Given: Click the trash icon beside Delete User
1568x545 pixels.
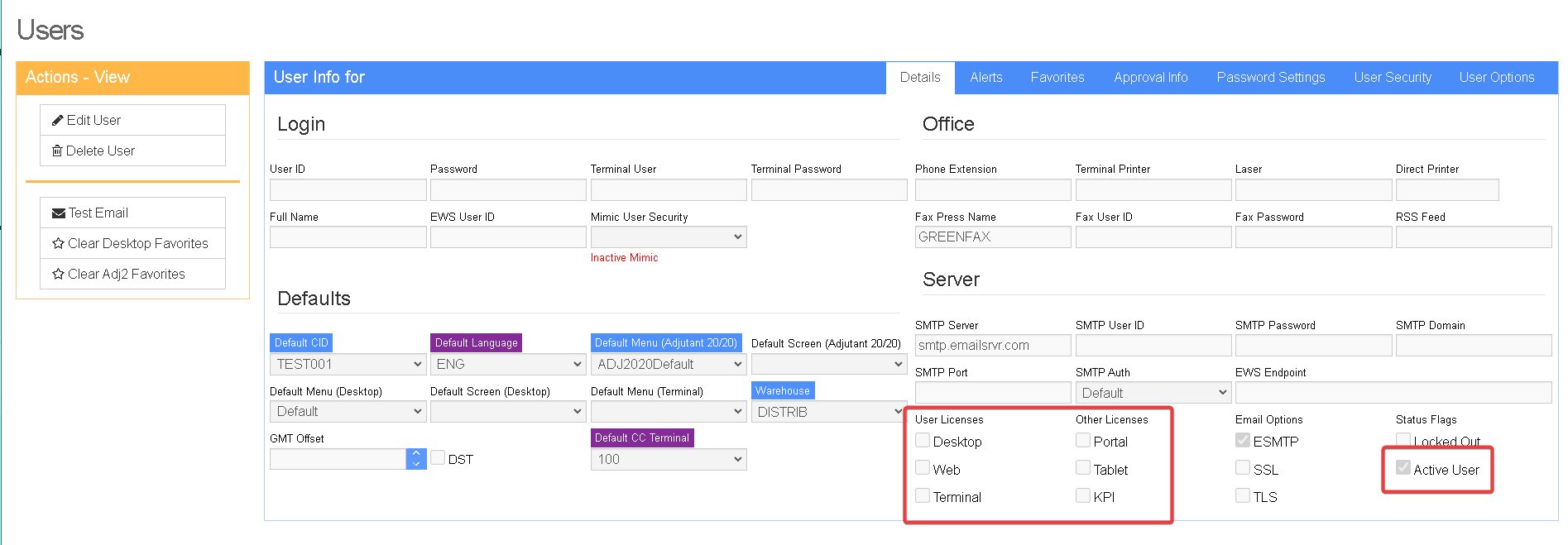Looking at the screenshot, I should pyautogui.click(x=57, y=151).
